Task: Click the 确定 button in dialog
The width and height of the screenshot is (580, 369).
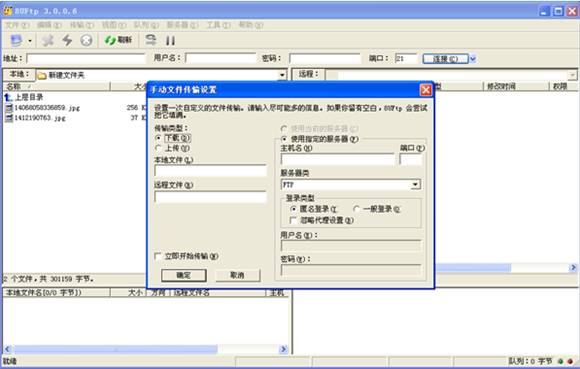Action: click(183, 275)
